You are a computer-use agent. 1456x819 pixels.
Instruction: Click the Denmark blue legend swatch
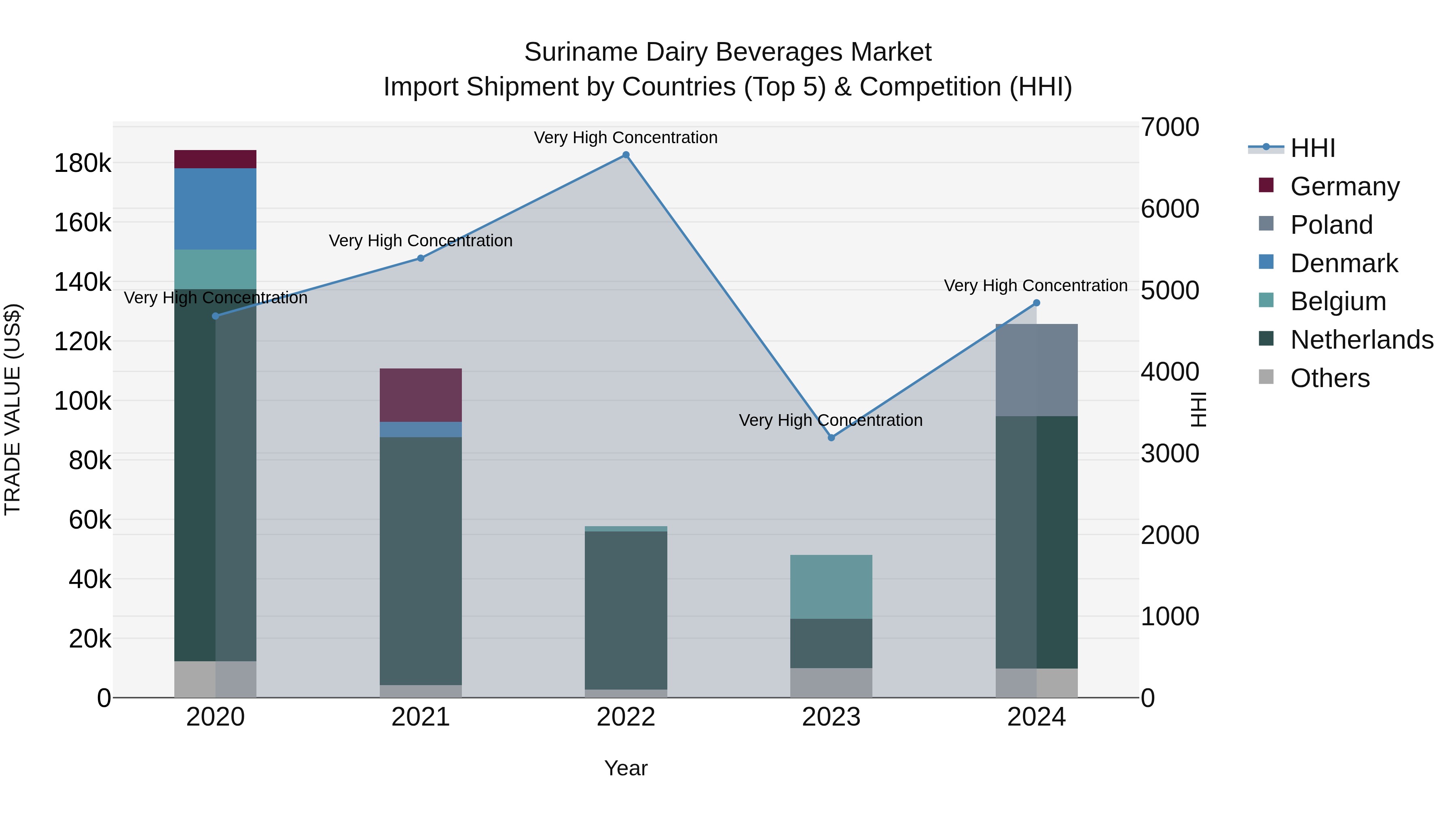click(1266, 262)
